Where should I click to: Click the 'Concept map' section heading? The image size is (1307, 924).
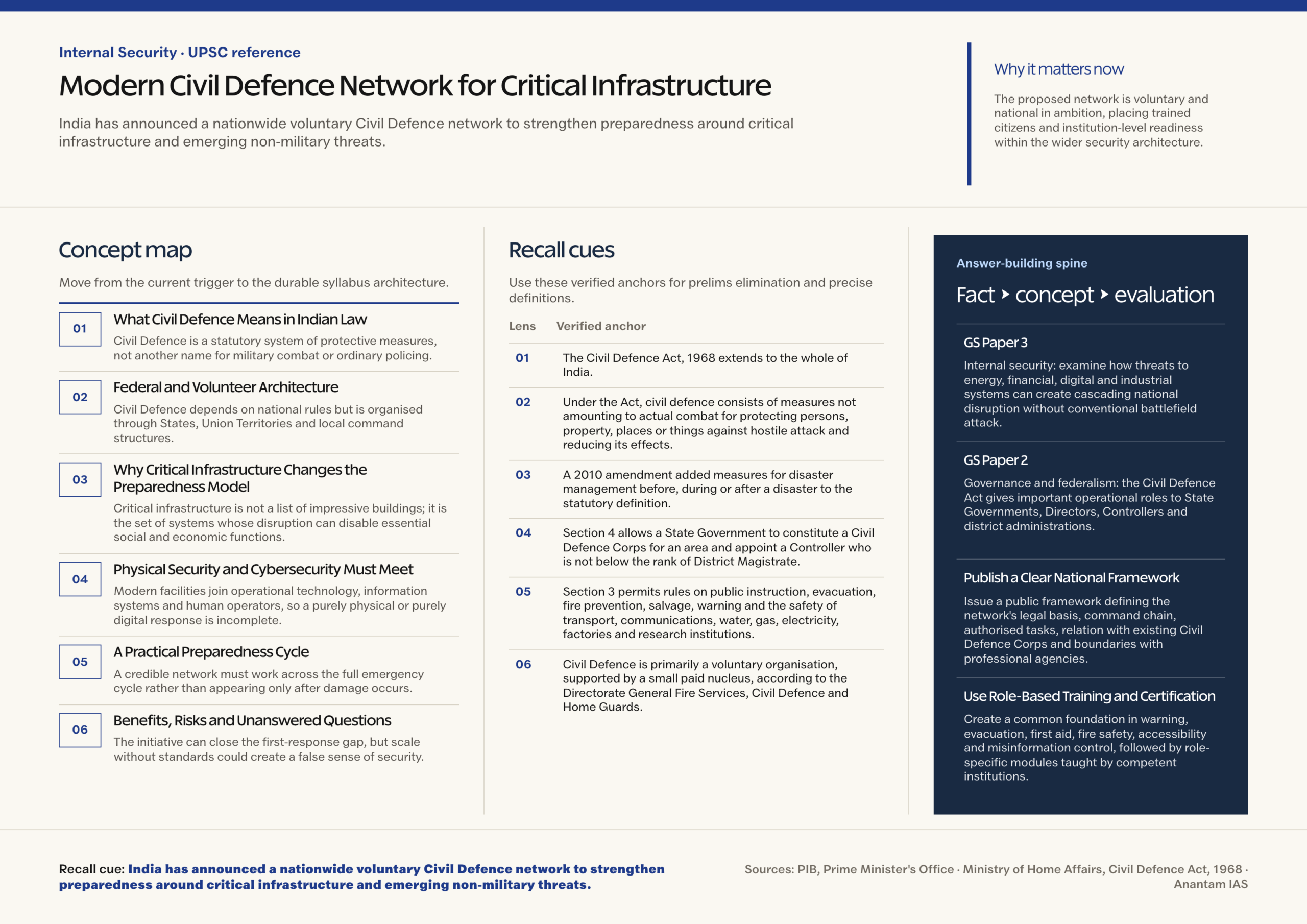(x=125, y=250)
